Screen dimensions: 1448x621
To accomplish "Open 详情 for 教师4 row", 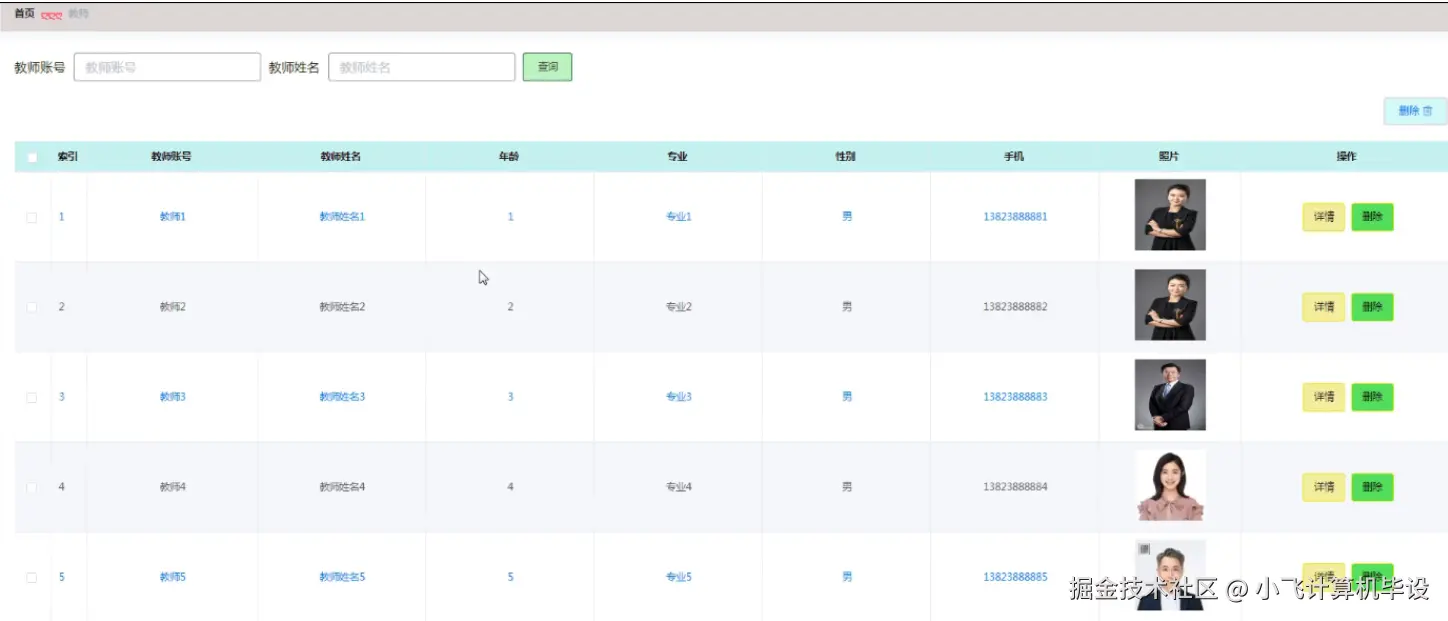I will click(x=1323, y=487).
